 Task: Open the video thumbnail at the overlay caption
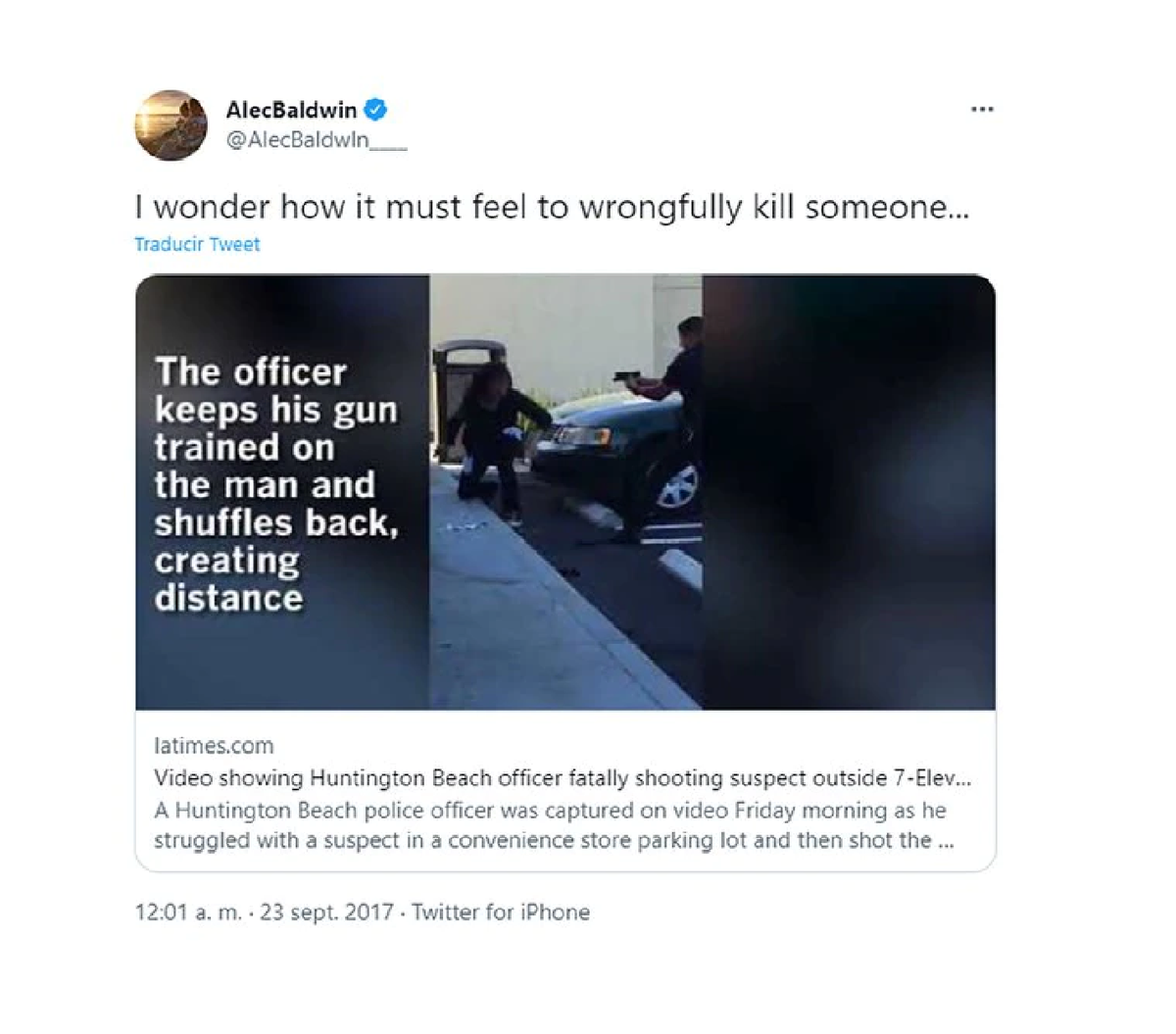tap(276, 484)
